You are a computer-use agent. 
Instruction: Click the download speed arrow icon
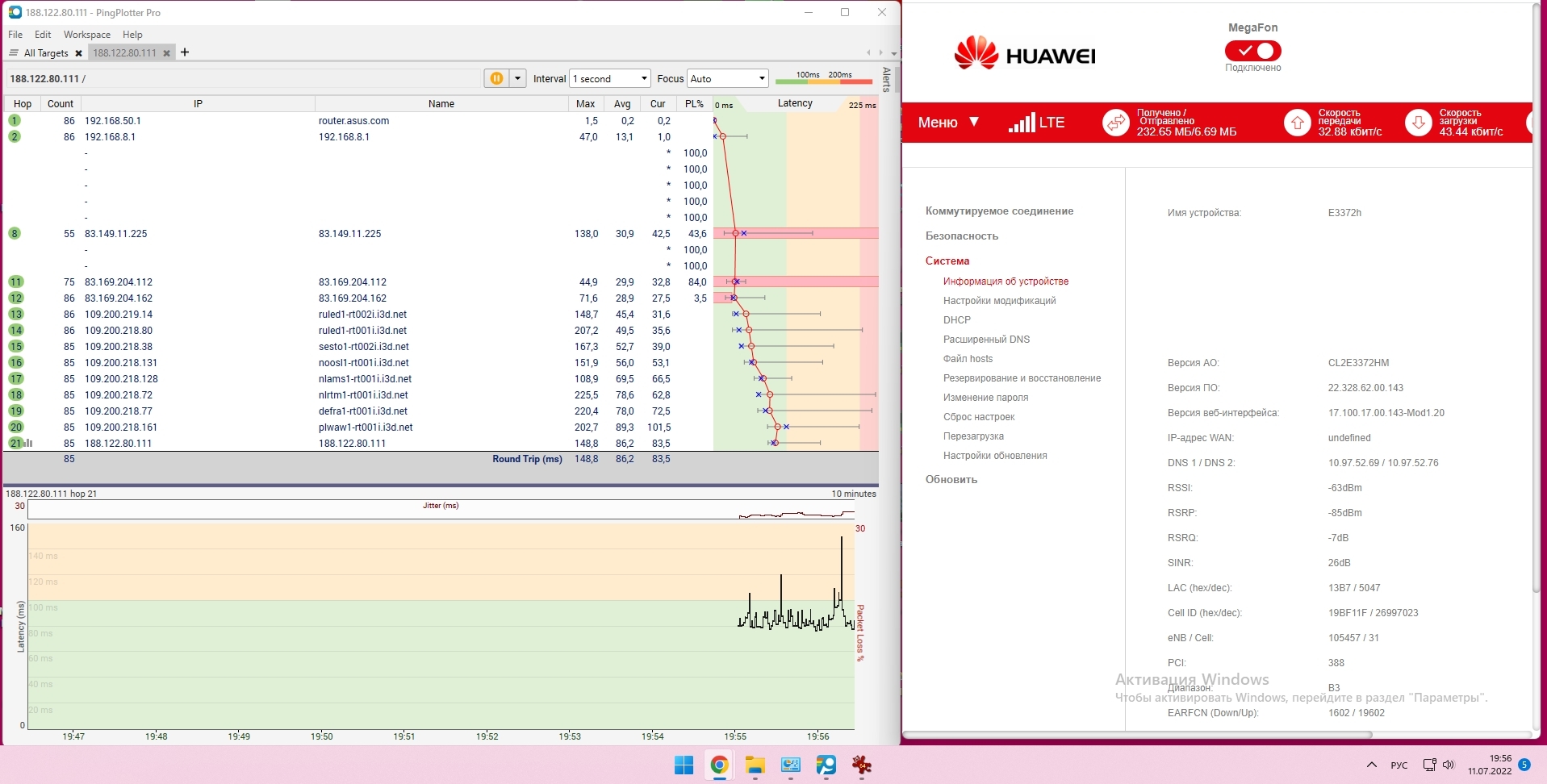[1419, 123]
